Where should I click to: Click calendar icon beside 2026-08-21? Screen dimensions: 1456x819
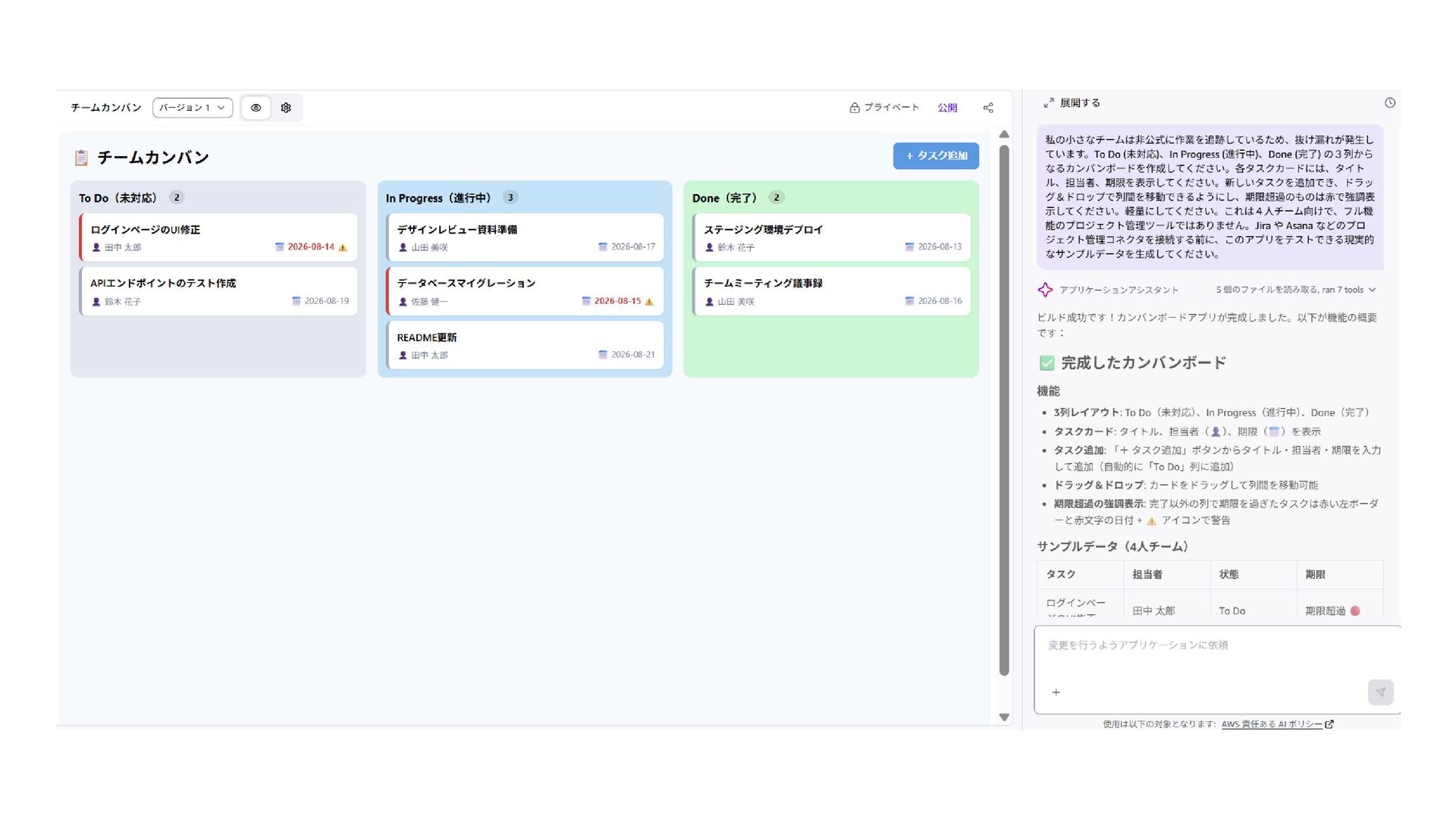click(x=603, y=355)
